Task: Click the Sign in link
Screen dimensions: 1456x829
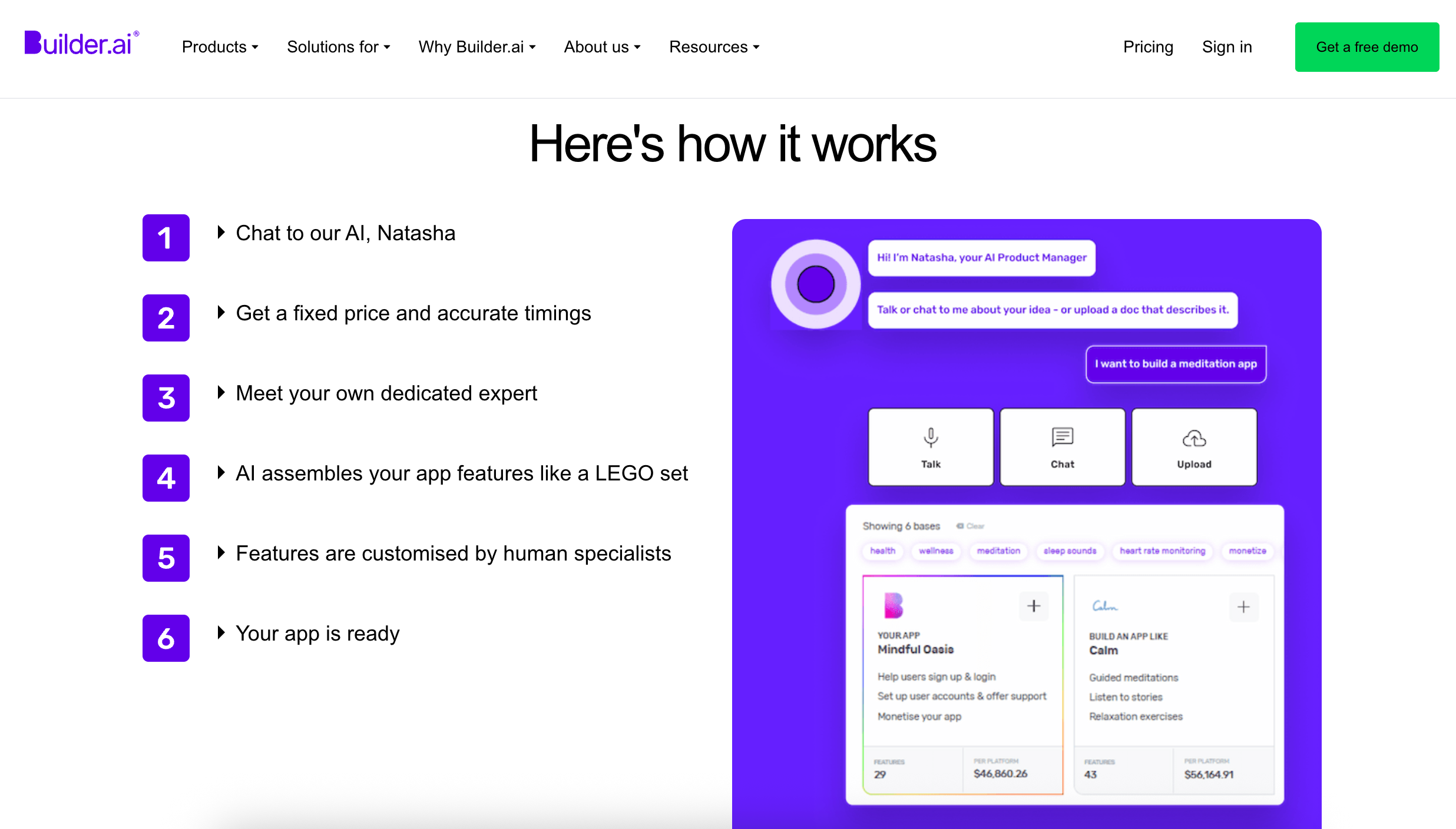Action: point(1227,47)
